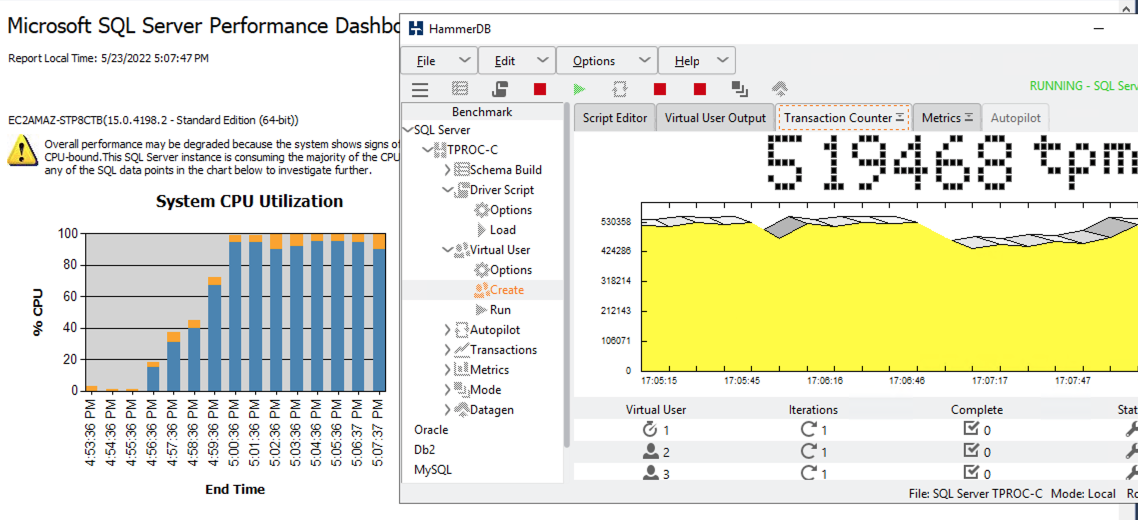Select the Db2 database entry
Screen dimensions: 1138x520
[426, 450]
